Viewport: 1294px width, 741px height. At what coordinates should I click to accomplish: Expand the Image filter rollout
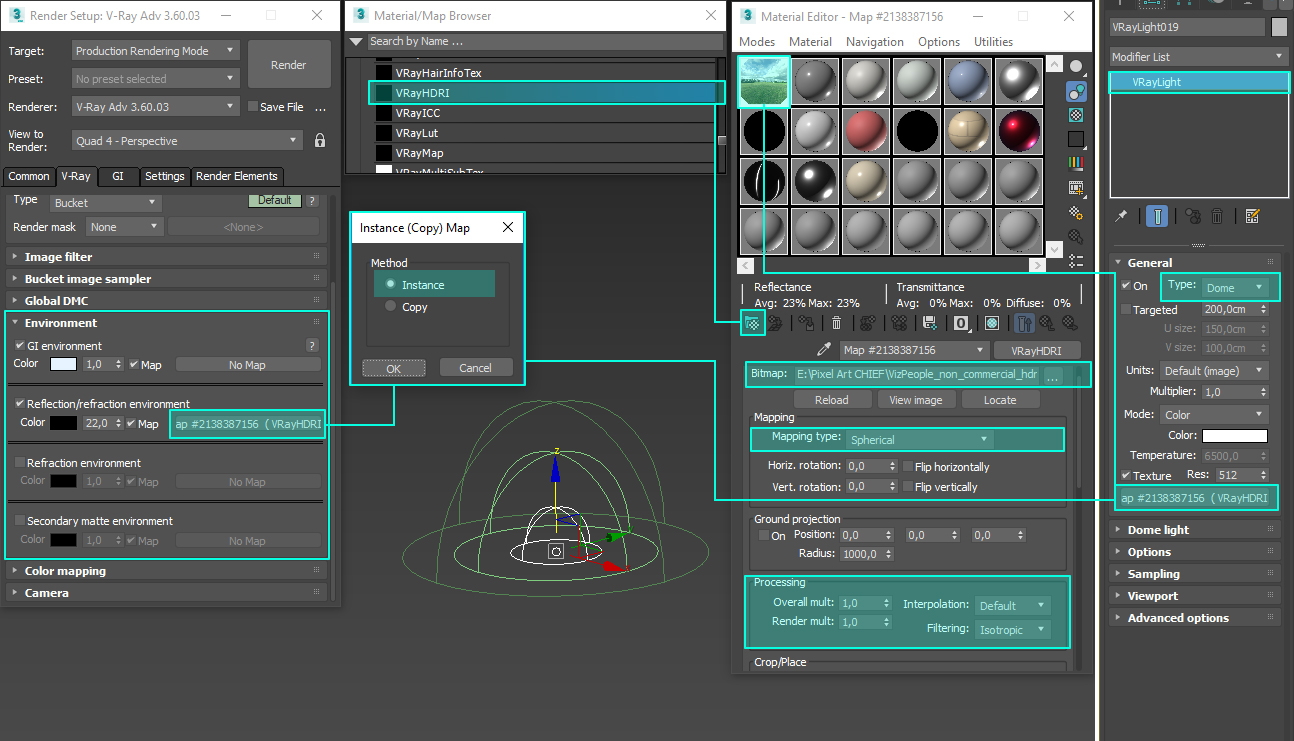(x=167, y=257)
